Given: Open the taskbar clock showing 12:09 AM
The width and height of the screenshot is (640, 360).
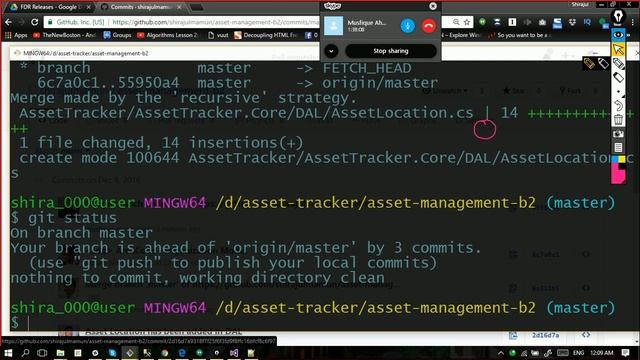Looking at the screenshot, I should [x=602, y=353].
